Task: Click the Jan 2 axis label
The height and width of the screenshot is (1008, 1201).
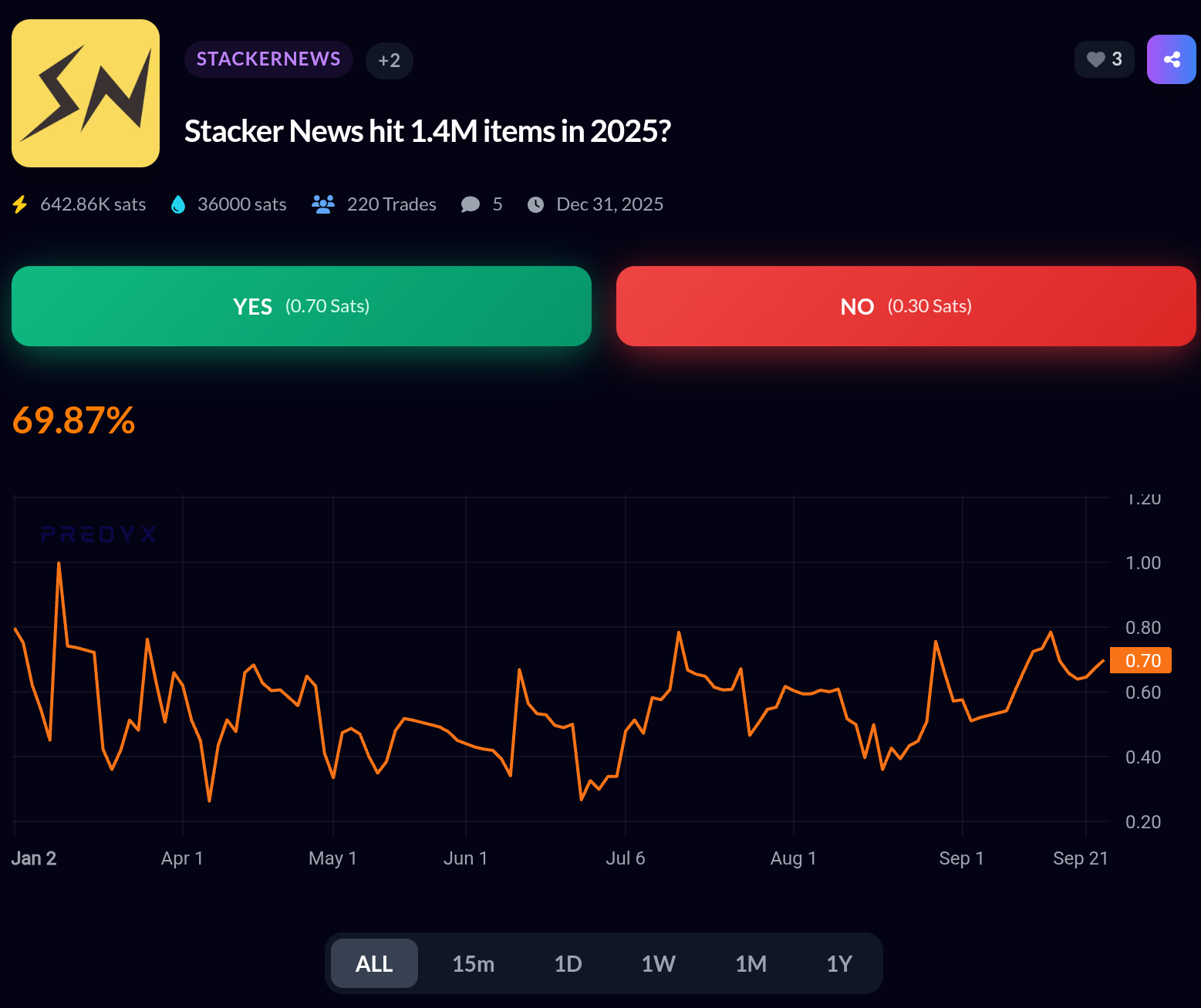Action: (34, 858)
